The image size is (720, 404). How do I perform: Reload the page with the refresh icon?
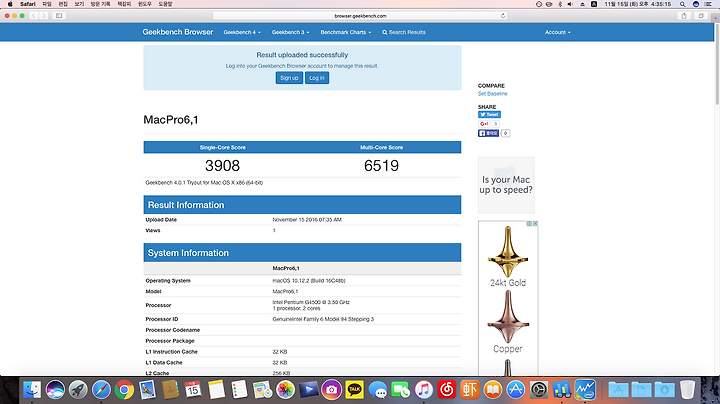[503, 16]
